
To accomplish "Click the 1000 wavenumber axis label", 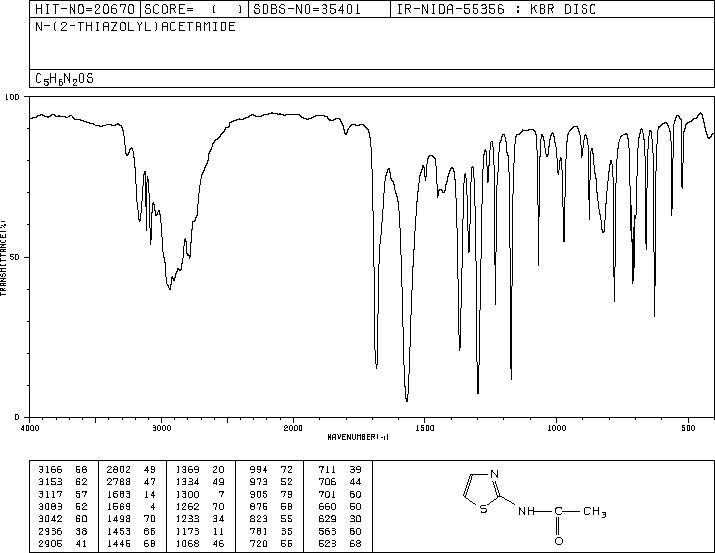I will (556, 428).
